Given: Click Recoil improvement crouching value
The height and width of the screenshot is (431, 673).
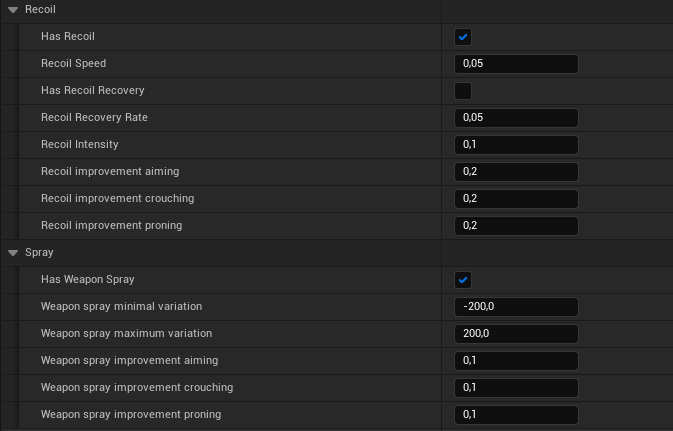Looking at the screenshot, I should 516,199.
